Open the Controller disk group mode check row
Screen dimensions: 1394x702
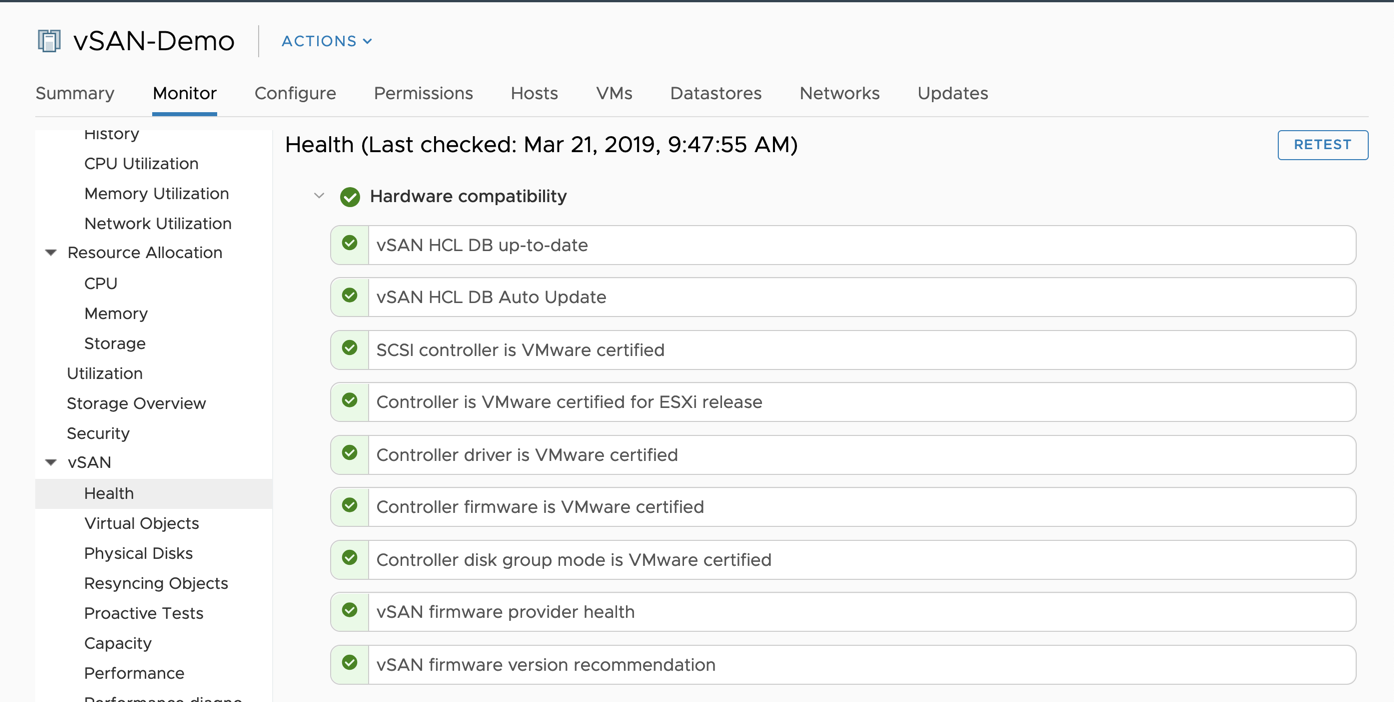(x=860, y=560)
